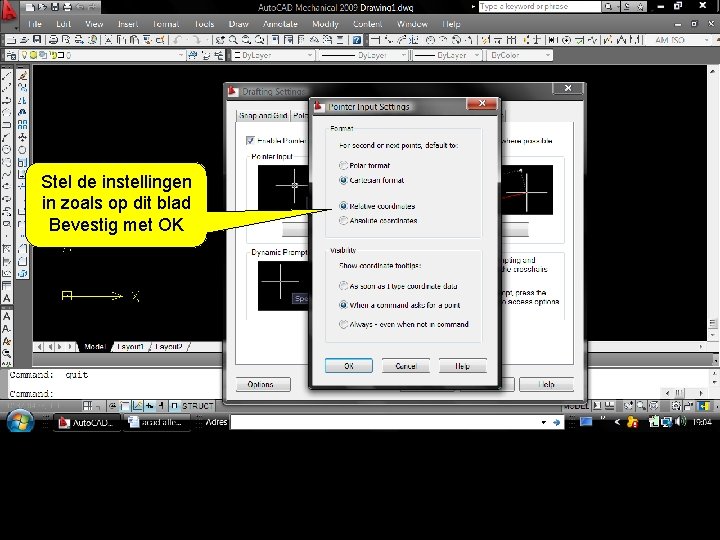Open the Modify menu
720x540 pixels.
coord(325,24)
